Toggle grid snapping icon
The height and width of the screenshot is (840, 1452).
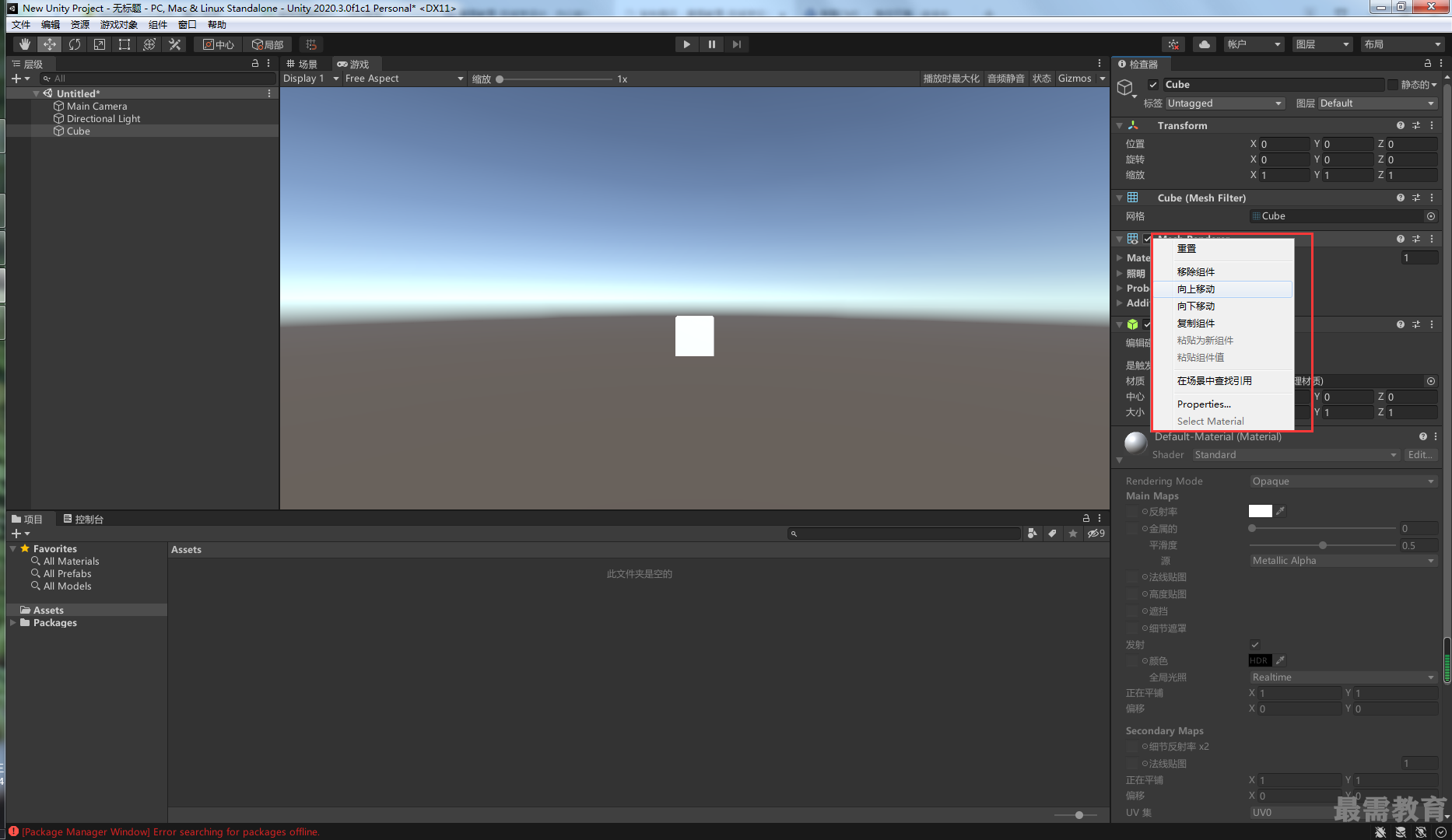311,44
